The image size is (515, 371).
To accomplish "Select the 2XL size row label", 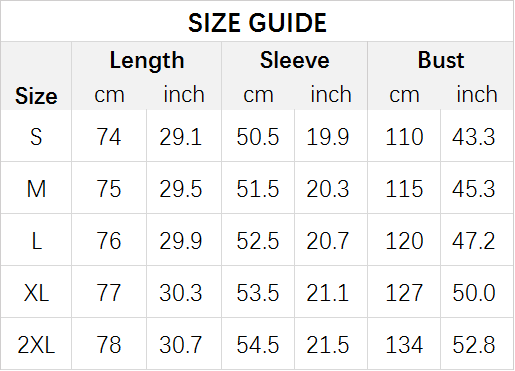I will 36,345.
